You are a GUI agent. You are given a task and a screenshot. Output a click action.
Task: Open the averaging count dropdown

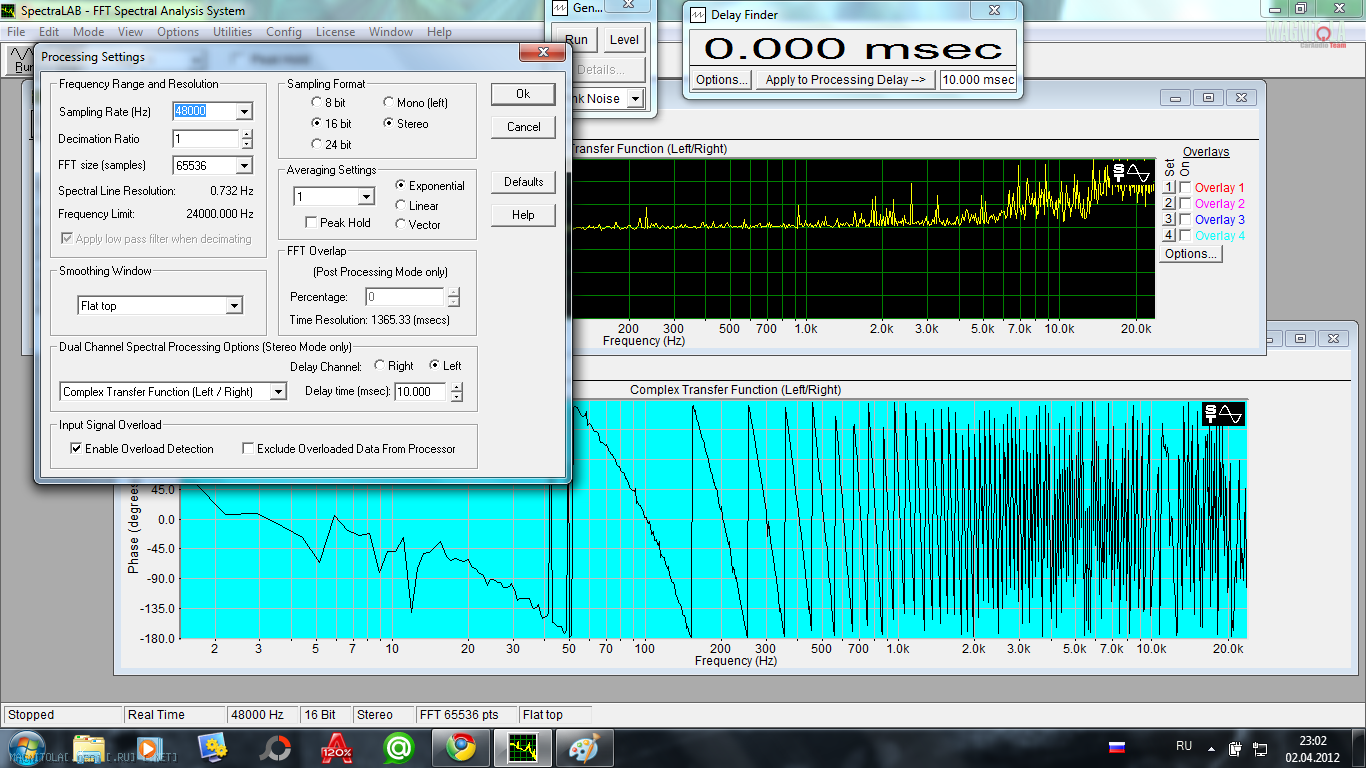tap(365, 197)
